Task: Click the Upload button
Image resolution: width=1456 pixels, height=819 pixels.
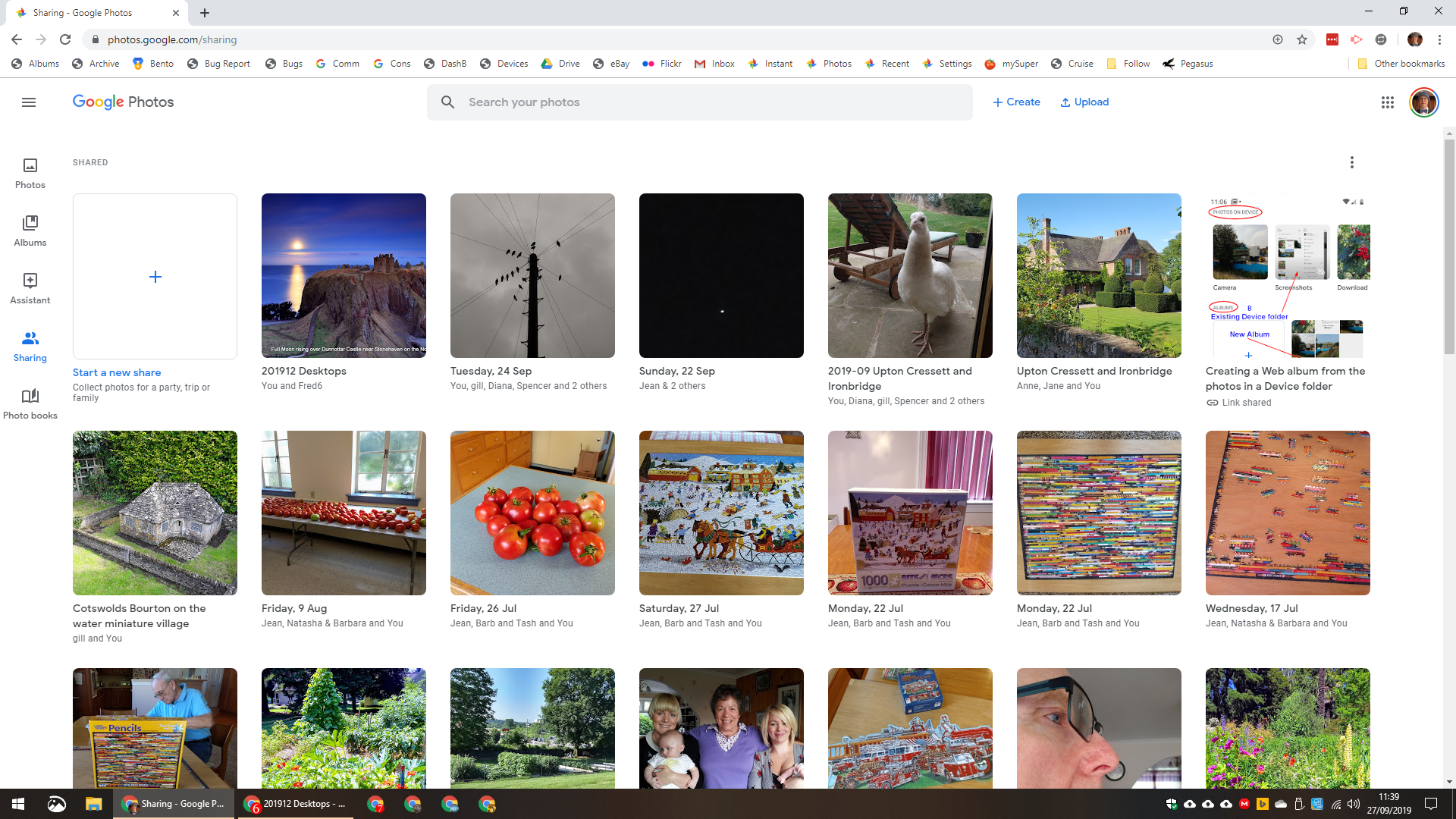Action: [1084, 102]
